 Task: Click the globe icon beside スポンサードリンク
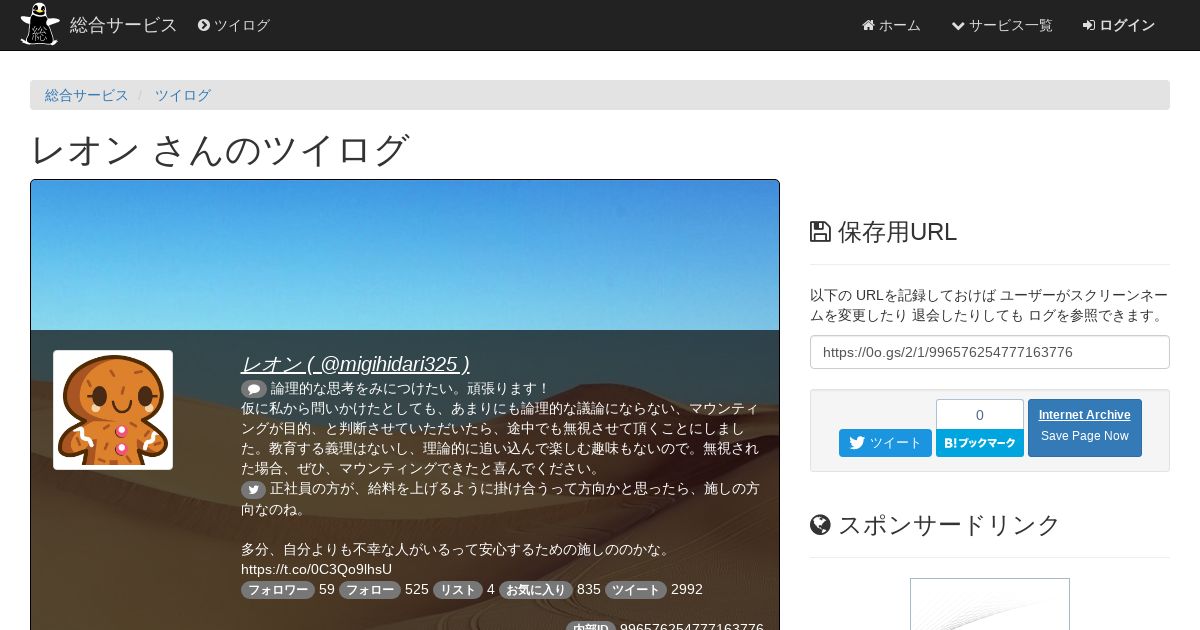[820, 525]
